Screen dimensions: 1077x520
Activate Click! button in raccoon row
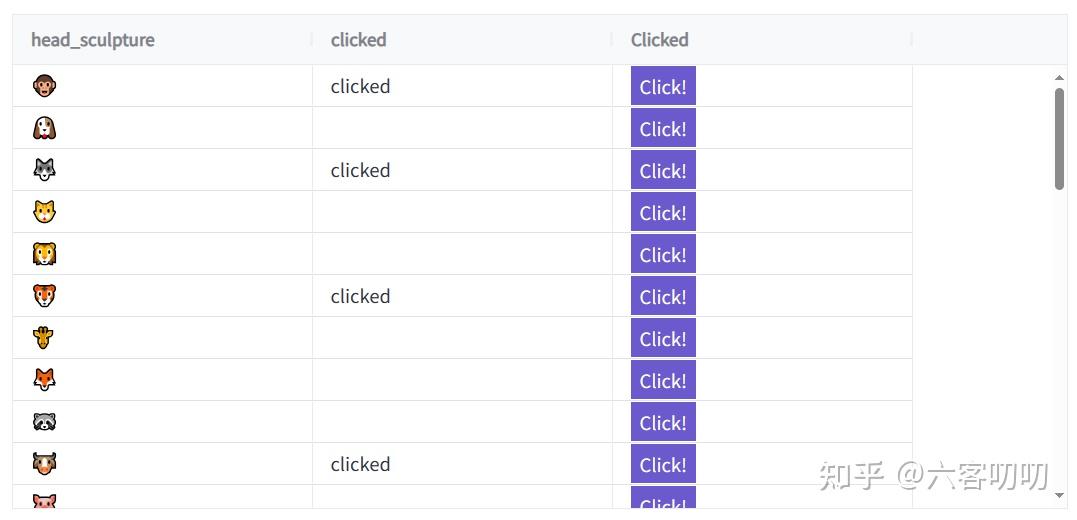[x=663, y=422]
